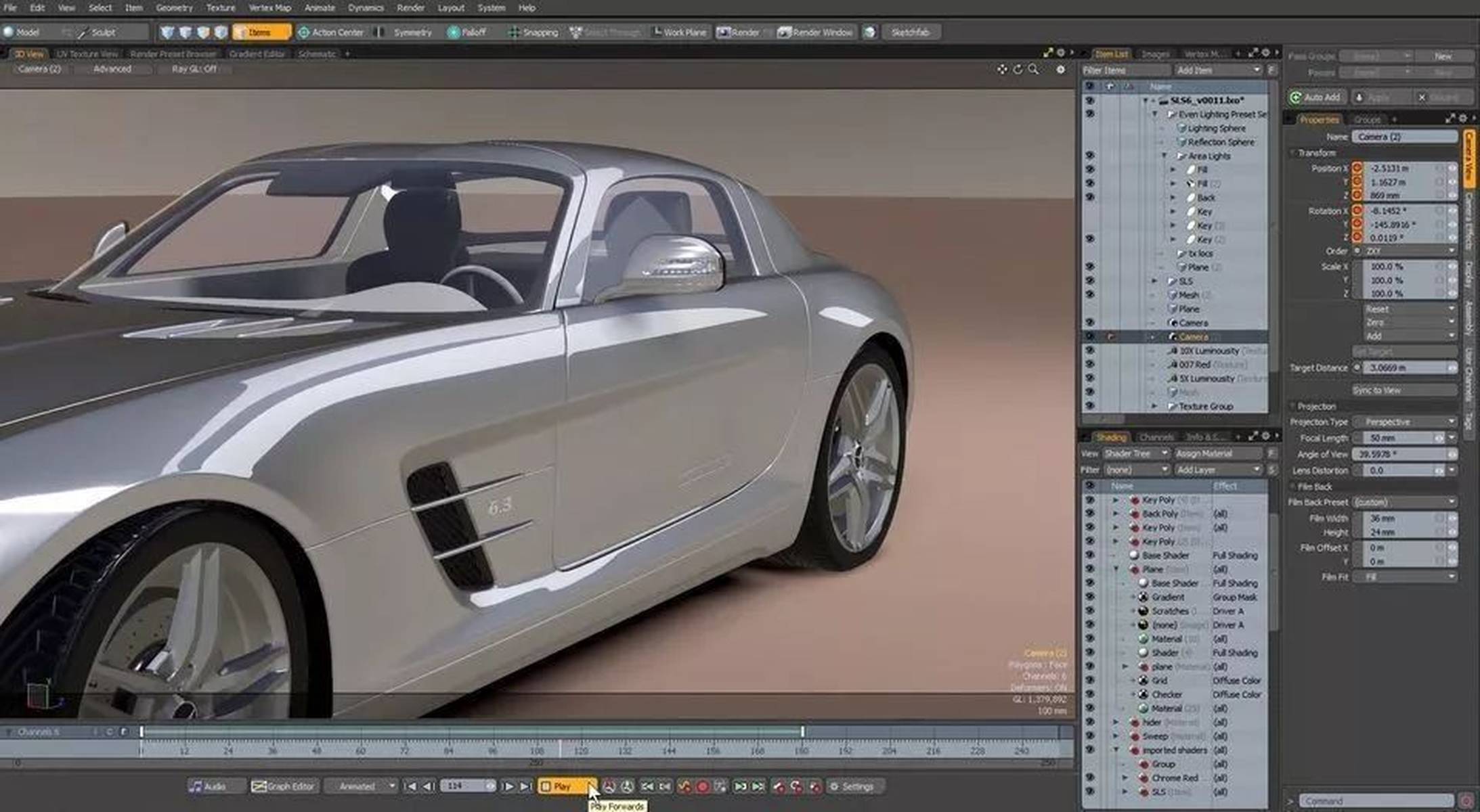This screenshot has height=812, width=1480.
Task: Open the Assign Material button
Action: tap(1218, 453)
